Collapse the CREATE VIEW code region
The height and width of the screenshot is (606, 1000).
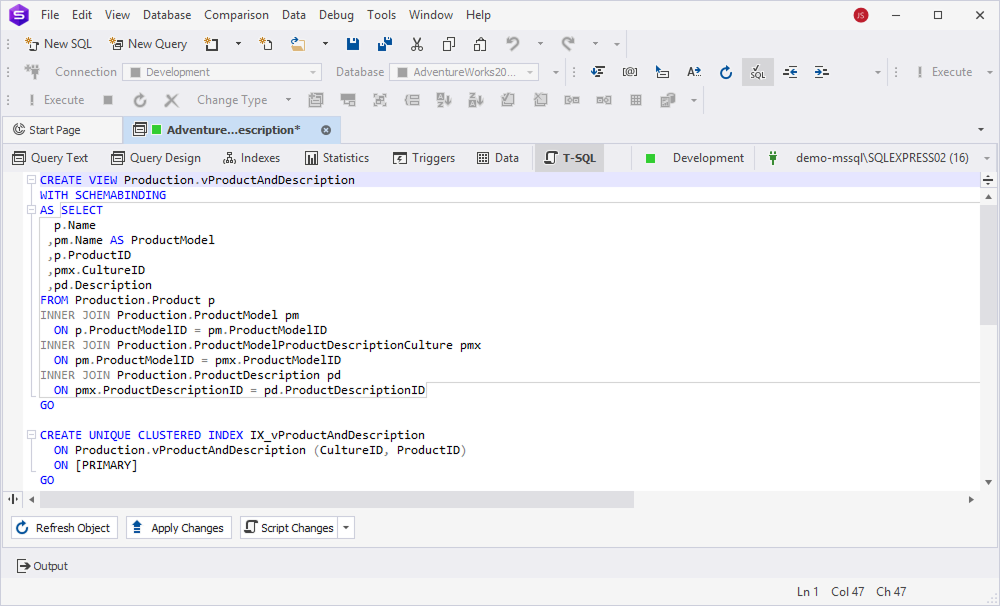pyautogui.click(x=31, y=180)
